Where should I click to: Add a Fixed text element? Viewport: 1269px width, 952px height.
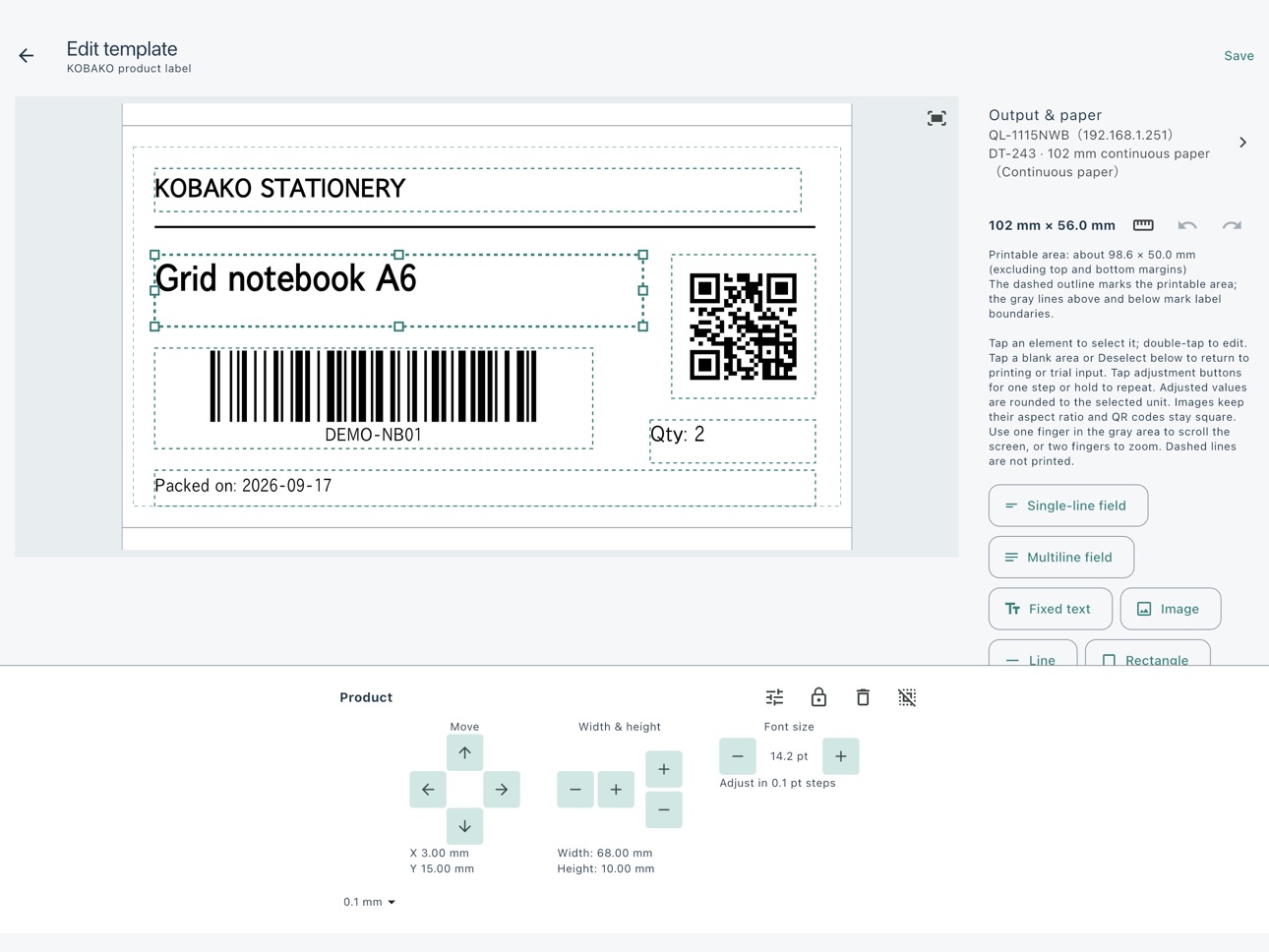(1051, 609)
